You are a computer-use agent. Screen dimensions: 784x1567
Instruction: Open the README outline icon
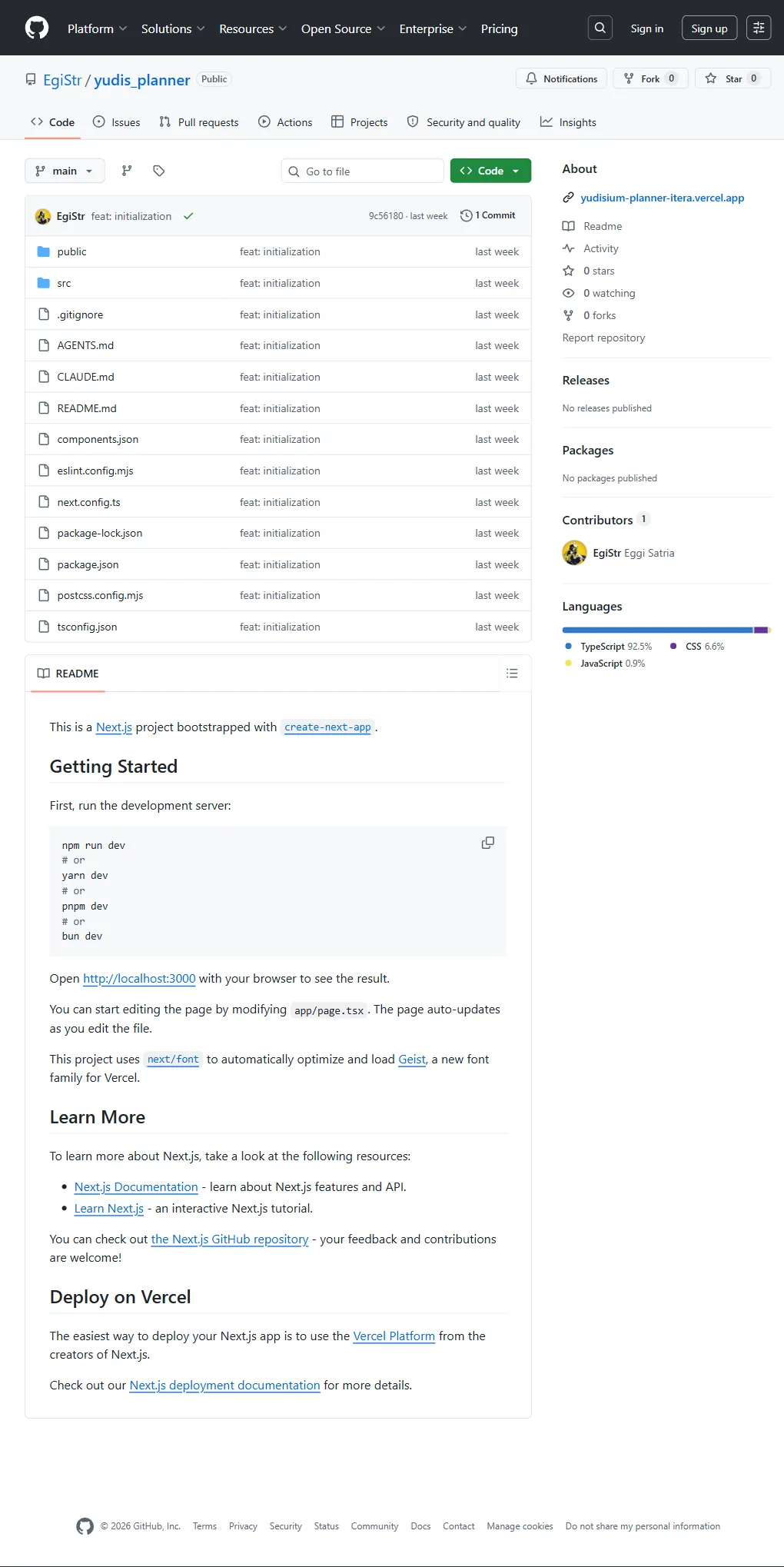click(512, 674)
